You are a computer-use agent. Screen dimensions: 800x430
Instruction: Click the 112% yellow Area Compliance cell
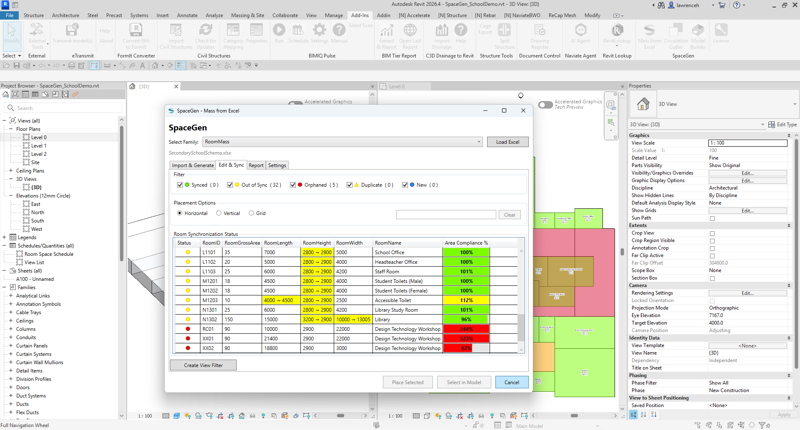click(x=466, y=300)
